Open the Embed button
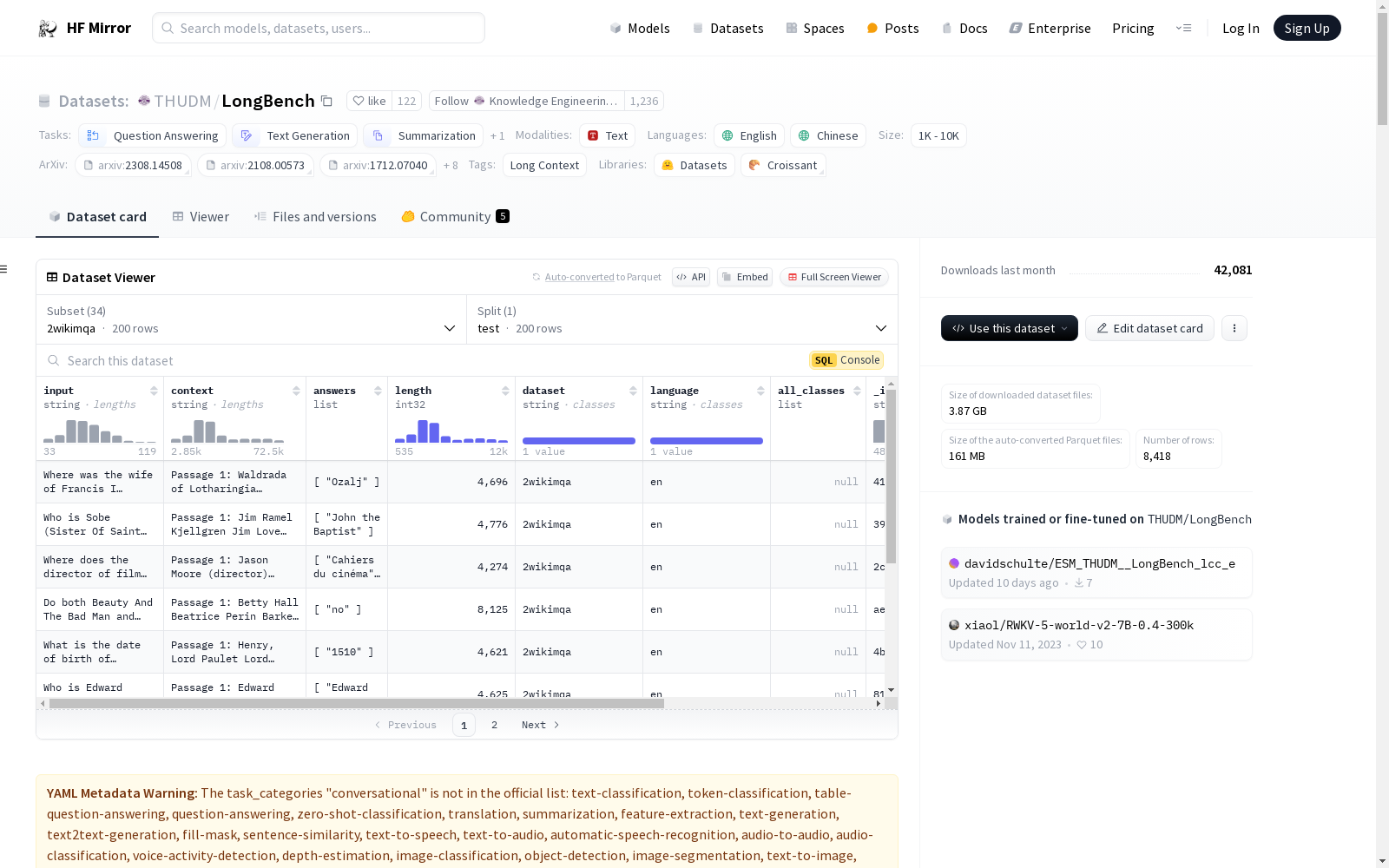Image resolution: width=1389 pixels, height=868 pixels. point(745,277)
